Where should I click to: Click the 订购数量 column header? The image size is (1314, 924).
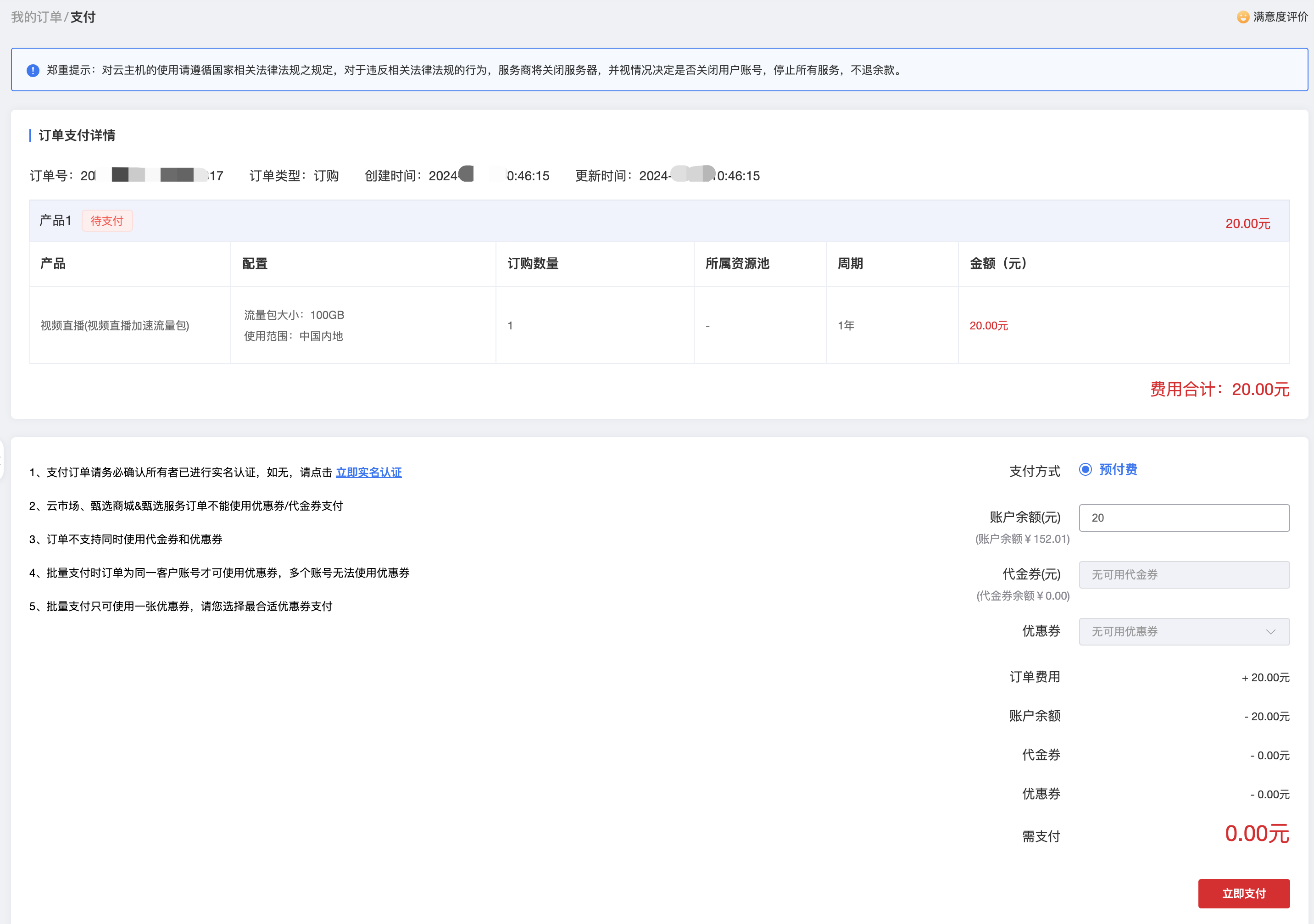[533, 264]
